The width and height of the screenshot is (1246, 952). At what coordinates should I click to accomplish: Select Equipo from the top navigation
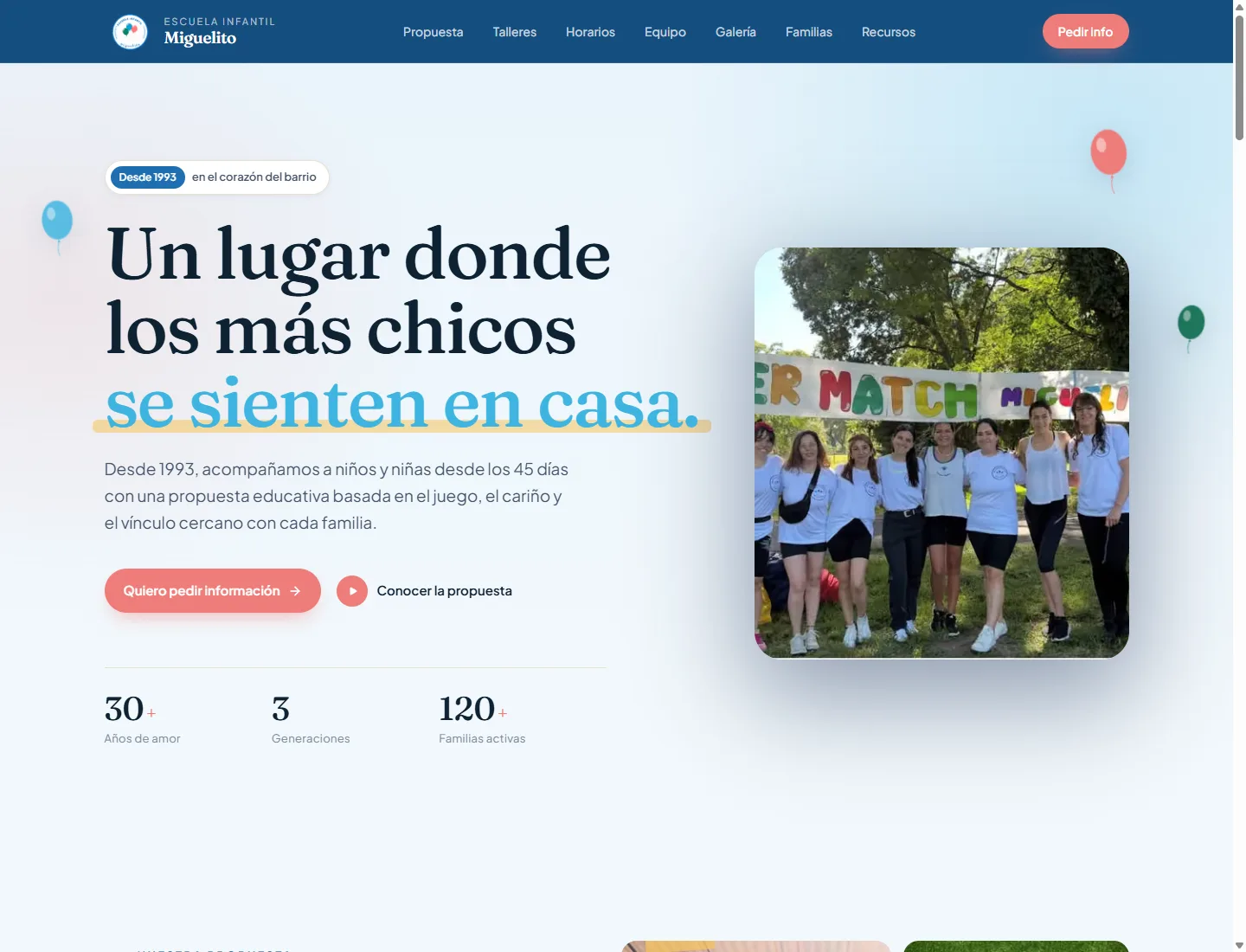(665, 32)
